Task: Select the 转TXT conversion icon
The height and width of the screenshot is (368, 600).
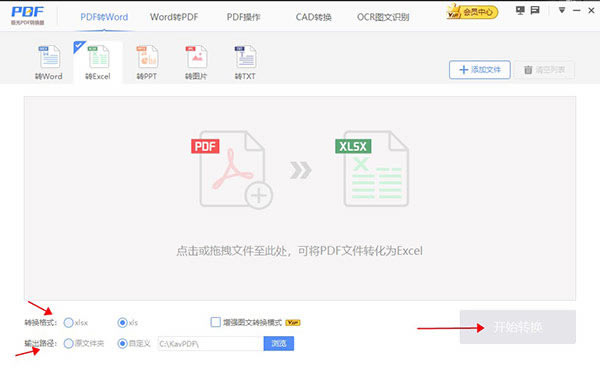Action: [245, 62]
